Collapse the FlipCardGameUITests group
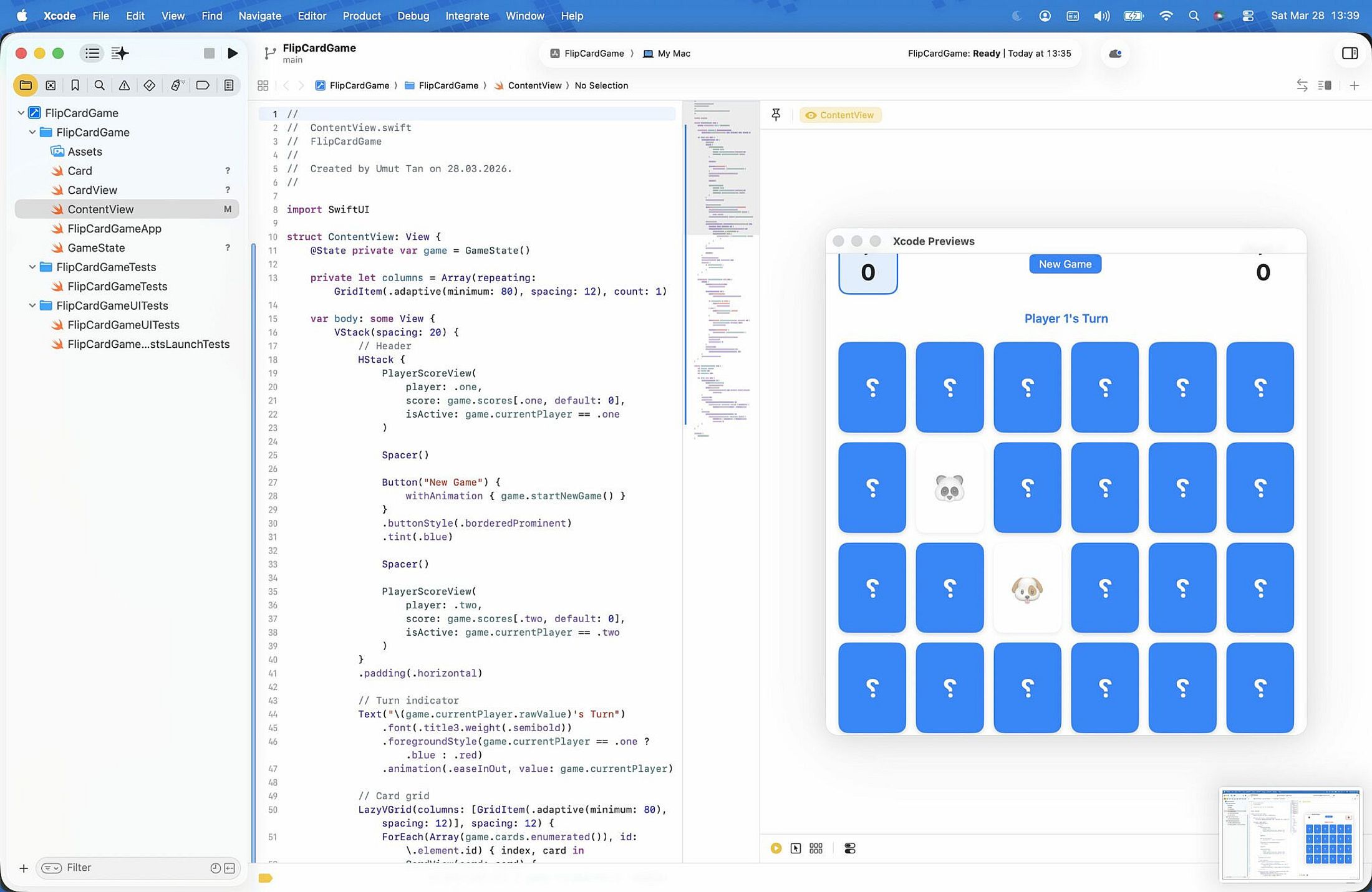Screen dimensions: 1372x892 [x=32, y=305]
